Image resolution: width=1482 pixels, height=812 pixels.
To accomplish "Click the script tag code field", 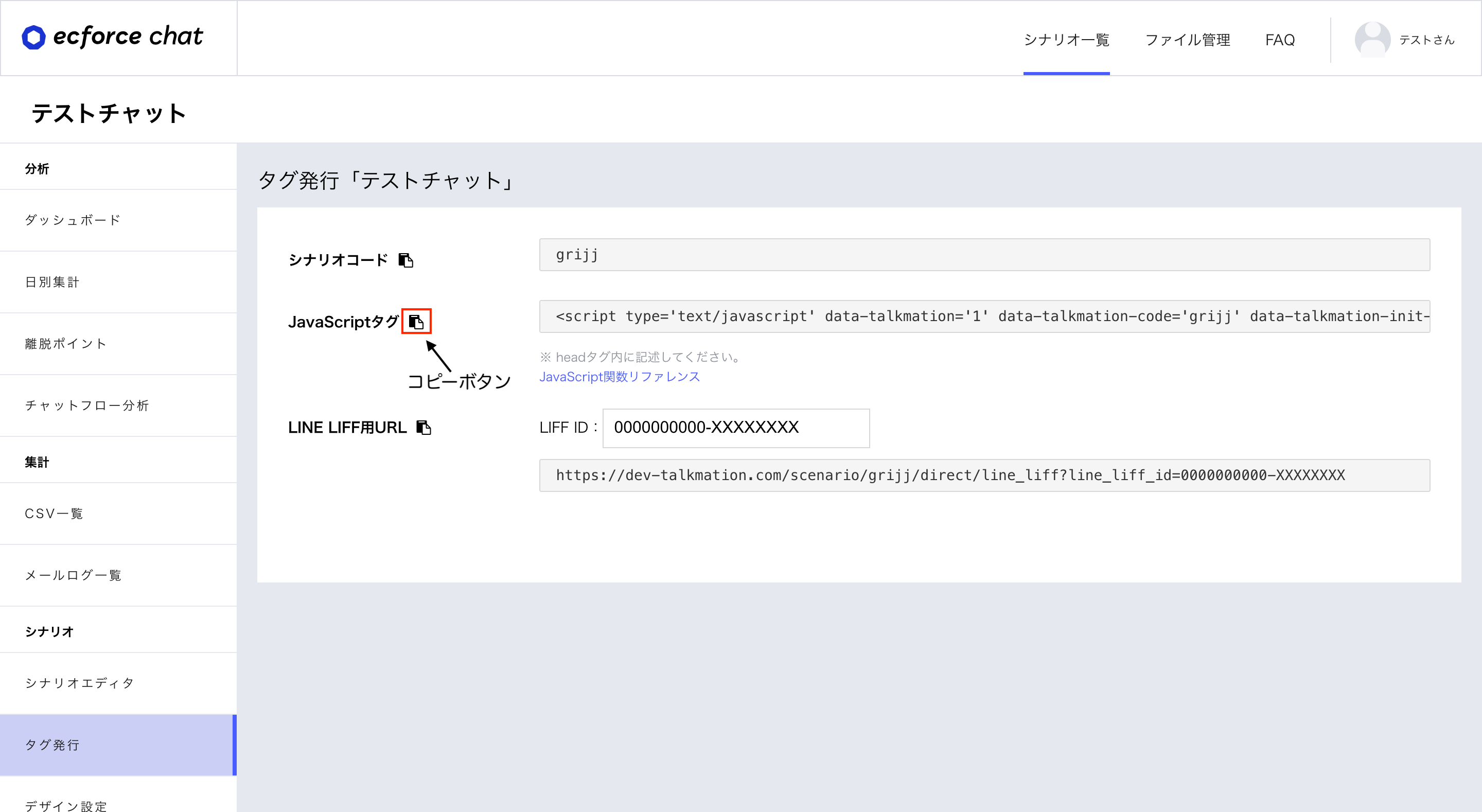I will click(984, 316).
